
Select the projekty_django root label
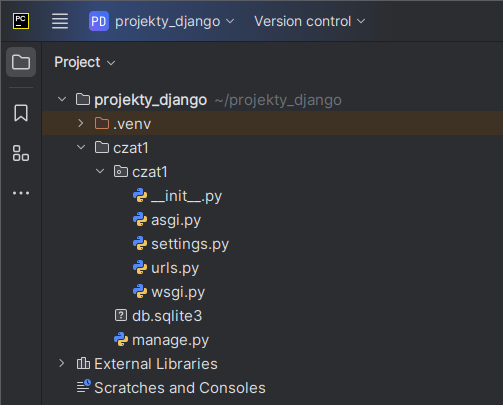(x=151, y=100)
